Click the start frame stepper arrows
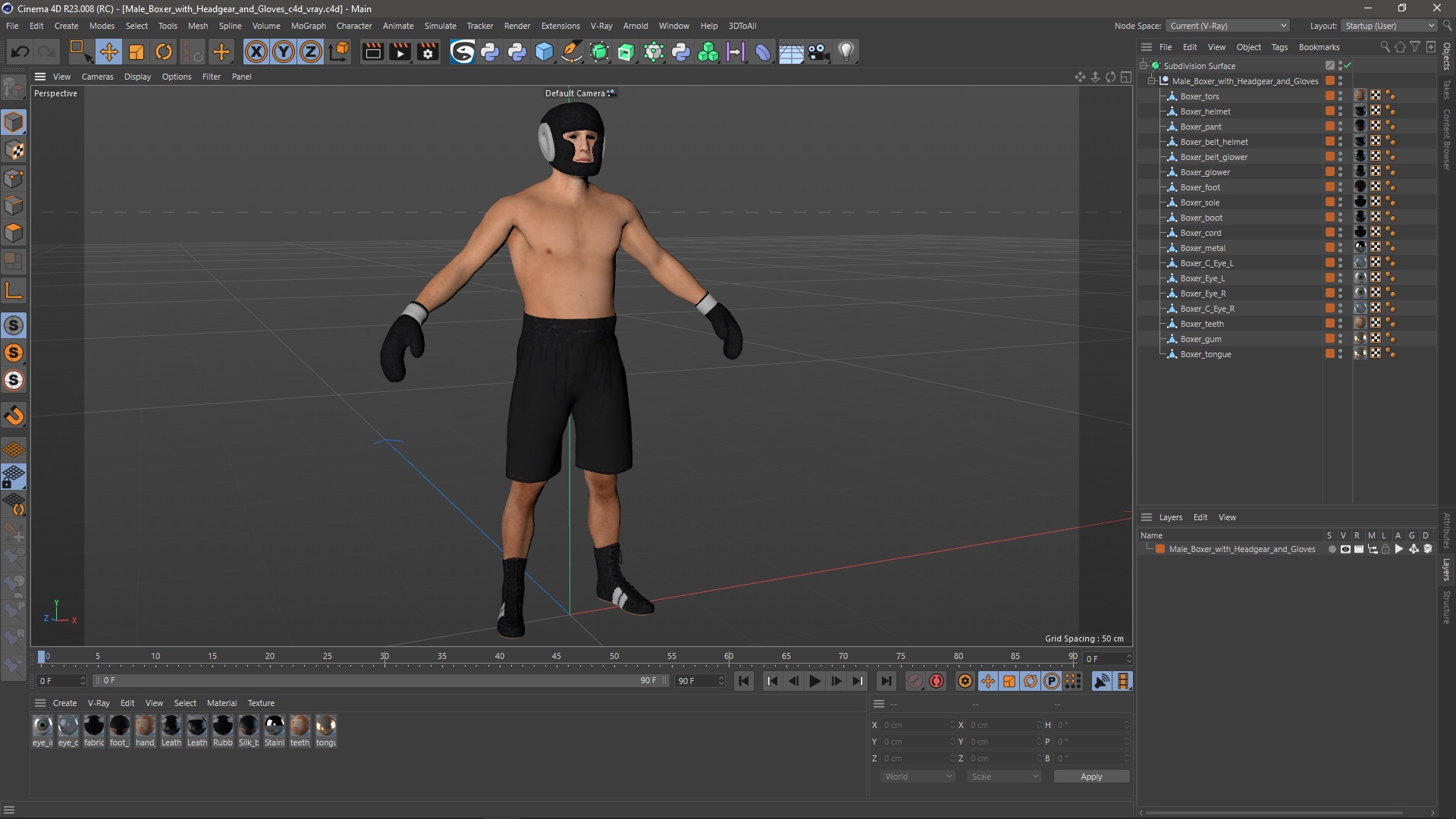 [x=83, y=681]
